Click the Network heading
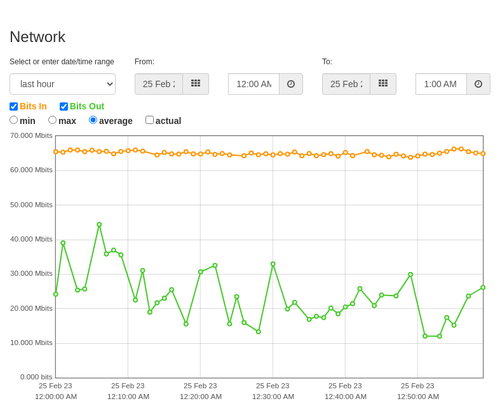 tap(37, 37)
